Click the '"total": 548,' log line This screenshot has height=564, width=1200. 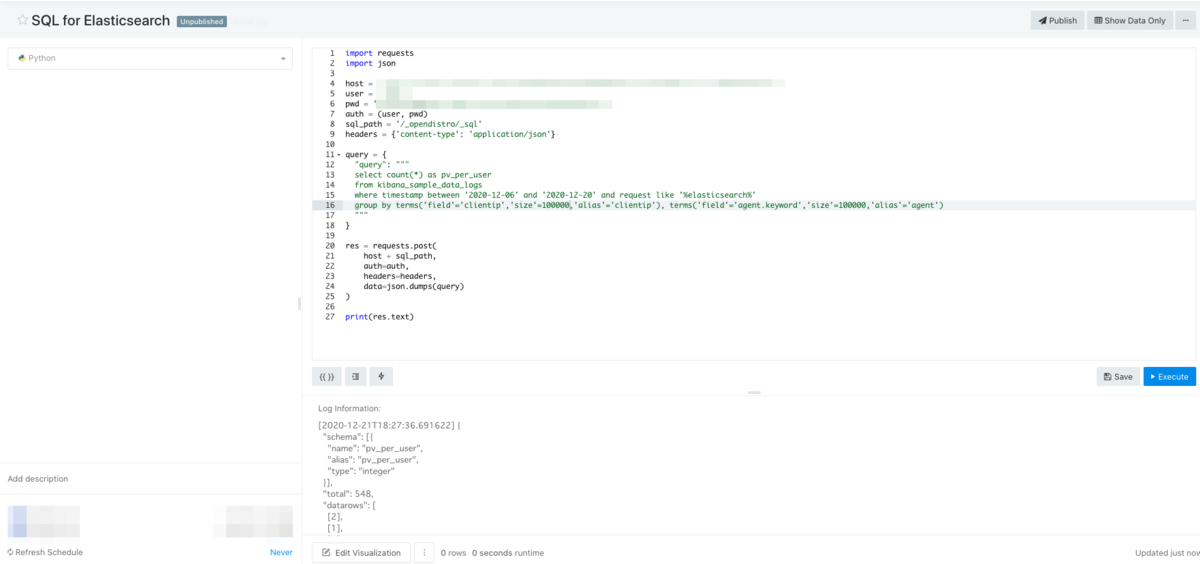347,494
